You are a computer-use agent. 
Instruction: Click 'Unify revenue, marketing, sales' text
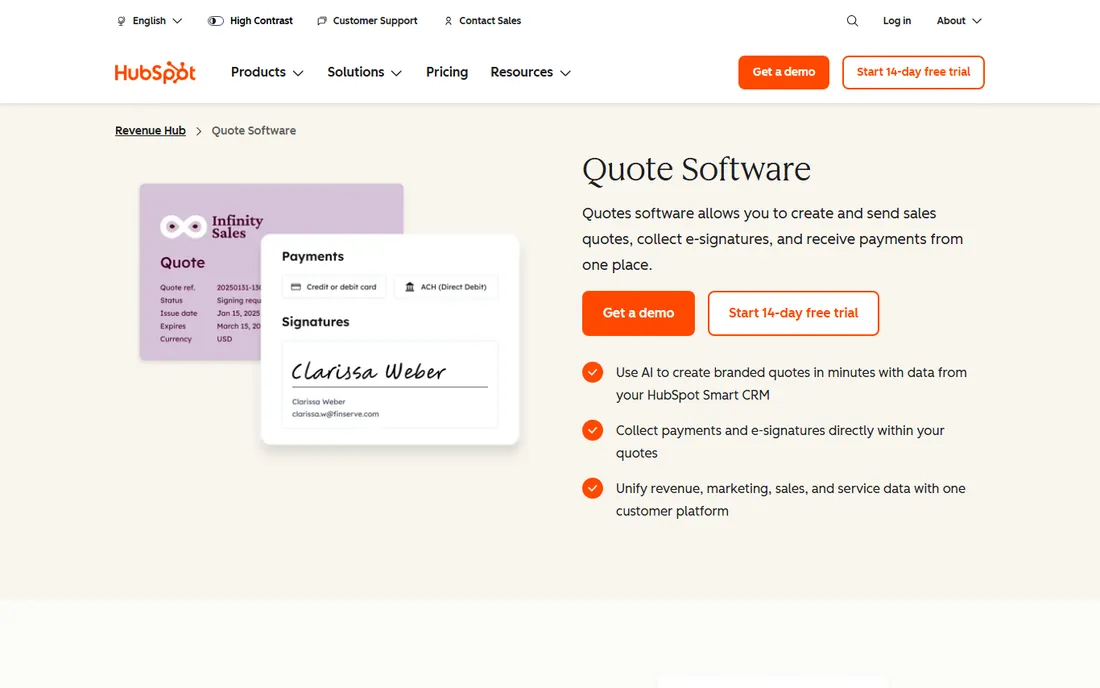[791, 499]
